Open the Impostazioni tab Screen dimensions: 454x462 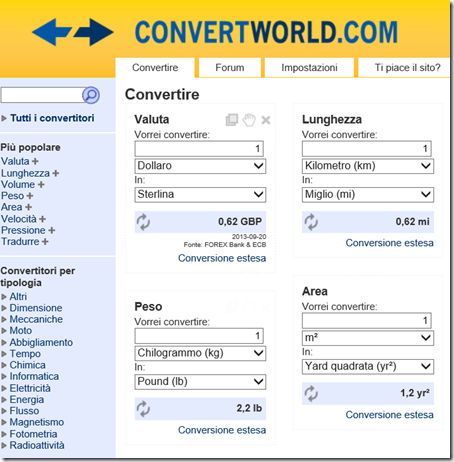[x=309, y=68]
